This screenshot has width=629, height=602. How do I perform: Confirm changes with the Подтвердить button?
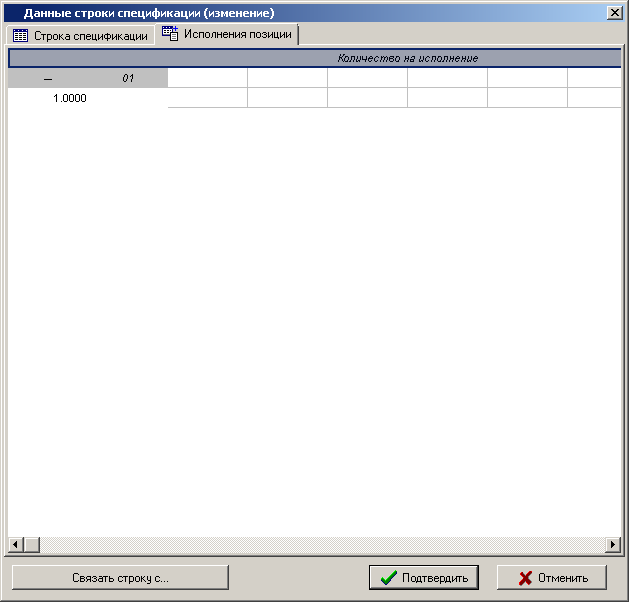tap(424, 578)
